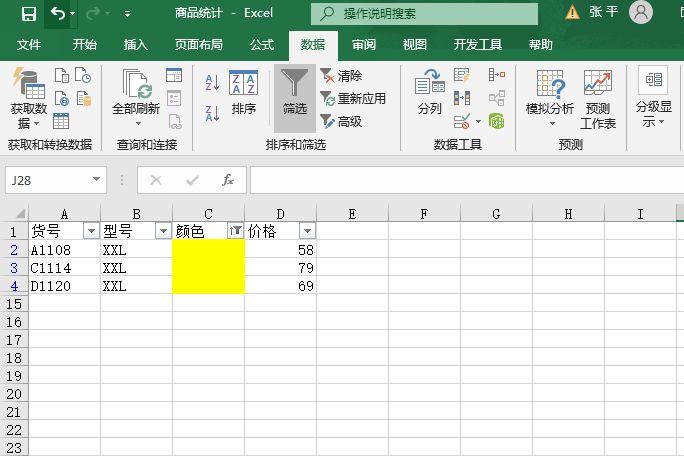
Task: Click Sort Z to A descending icon
Action: click(x=212, y=113)
